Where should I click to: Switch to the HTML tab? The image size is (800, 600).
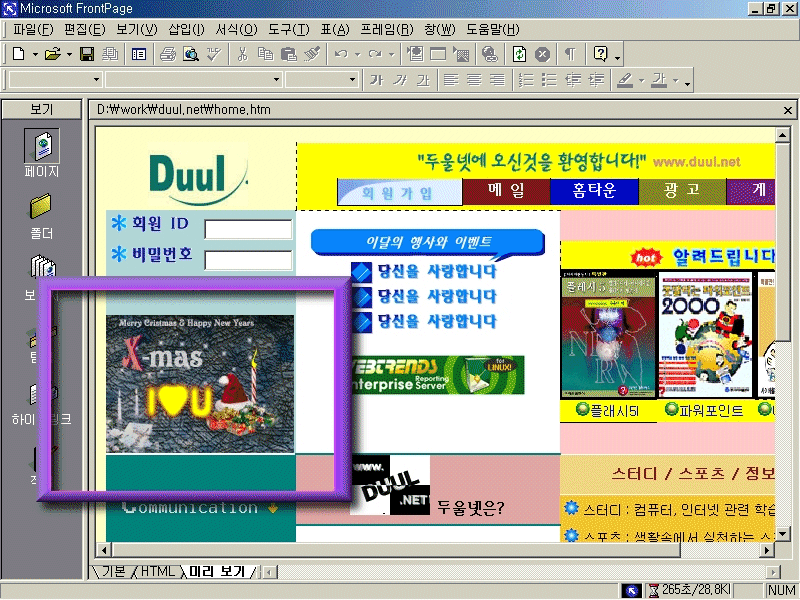(x=157, y=571)
